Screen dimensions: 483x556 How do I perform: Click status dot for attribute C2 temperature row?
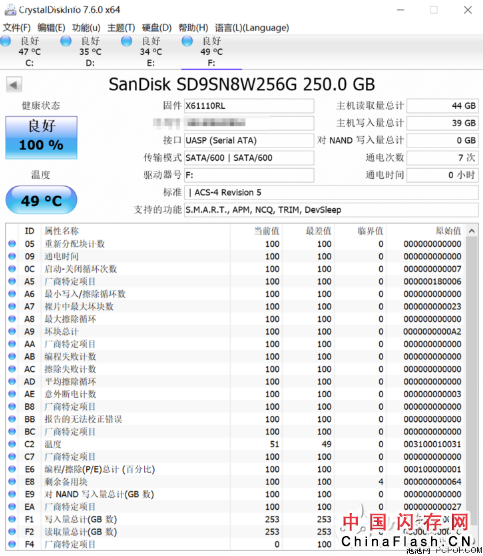[12, 444]
